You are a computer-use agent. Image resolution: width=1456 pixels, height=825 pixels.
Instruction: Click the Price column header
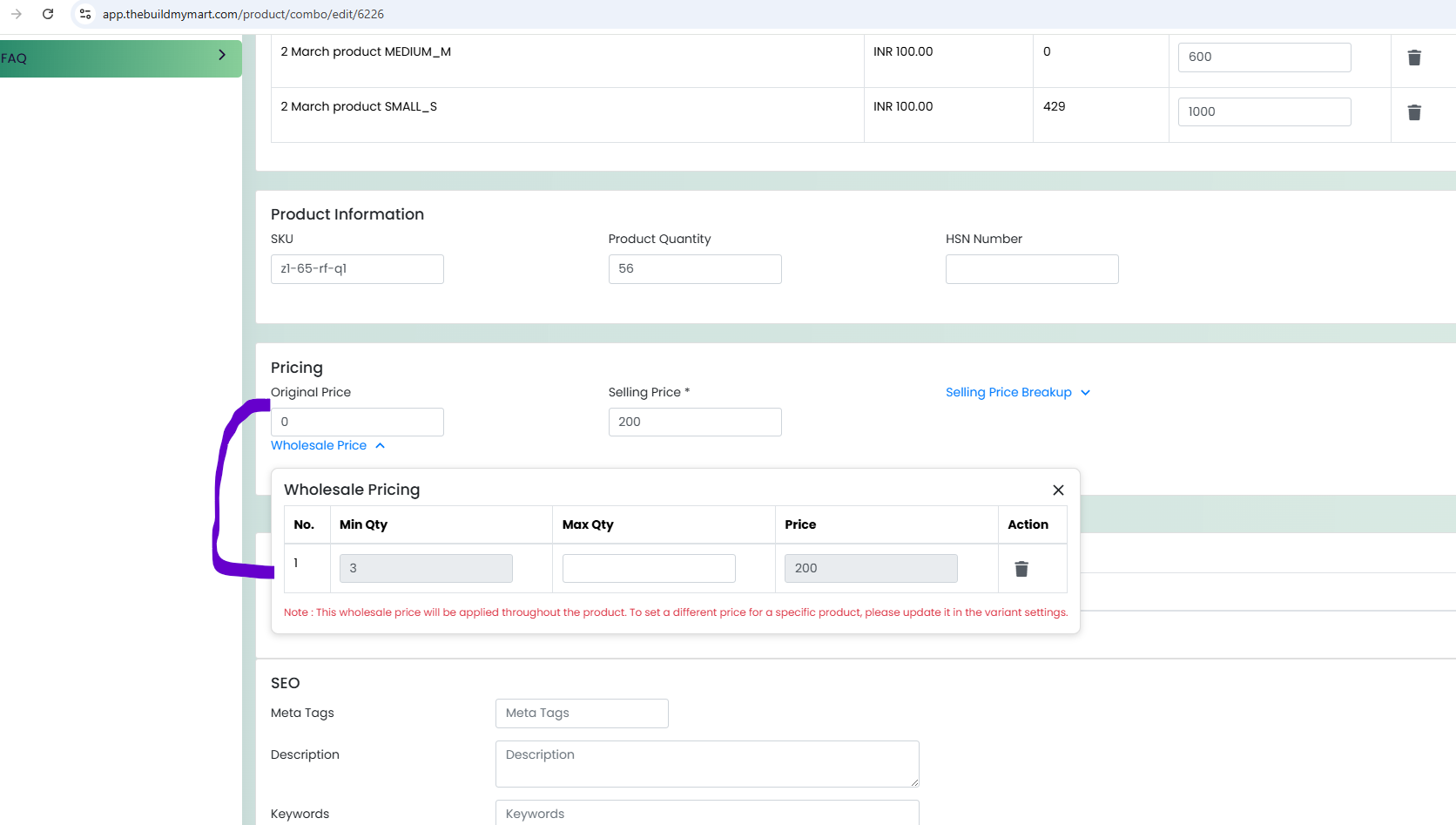coord(800,524)
